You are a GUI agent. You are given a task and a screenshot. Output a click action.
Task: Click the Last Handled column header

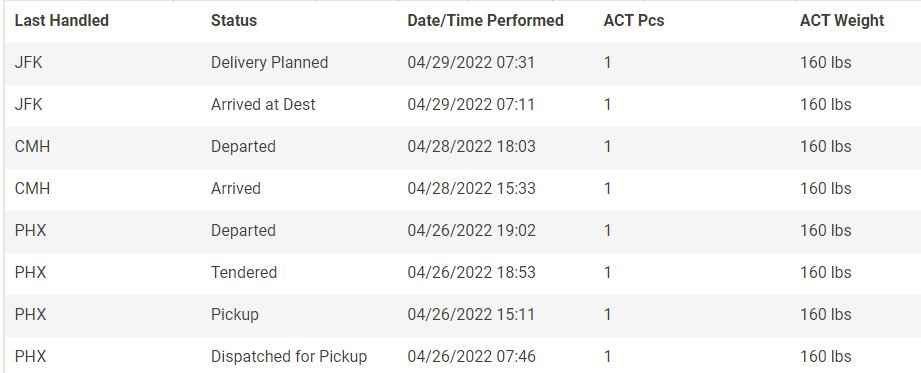coord(62,21)
